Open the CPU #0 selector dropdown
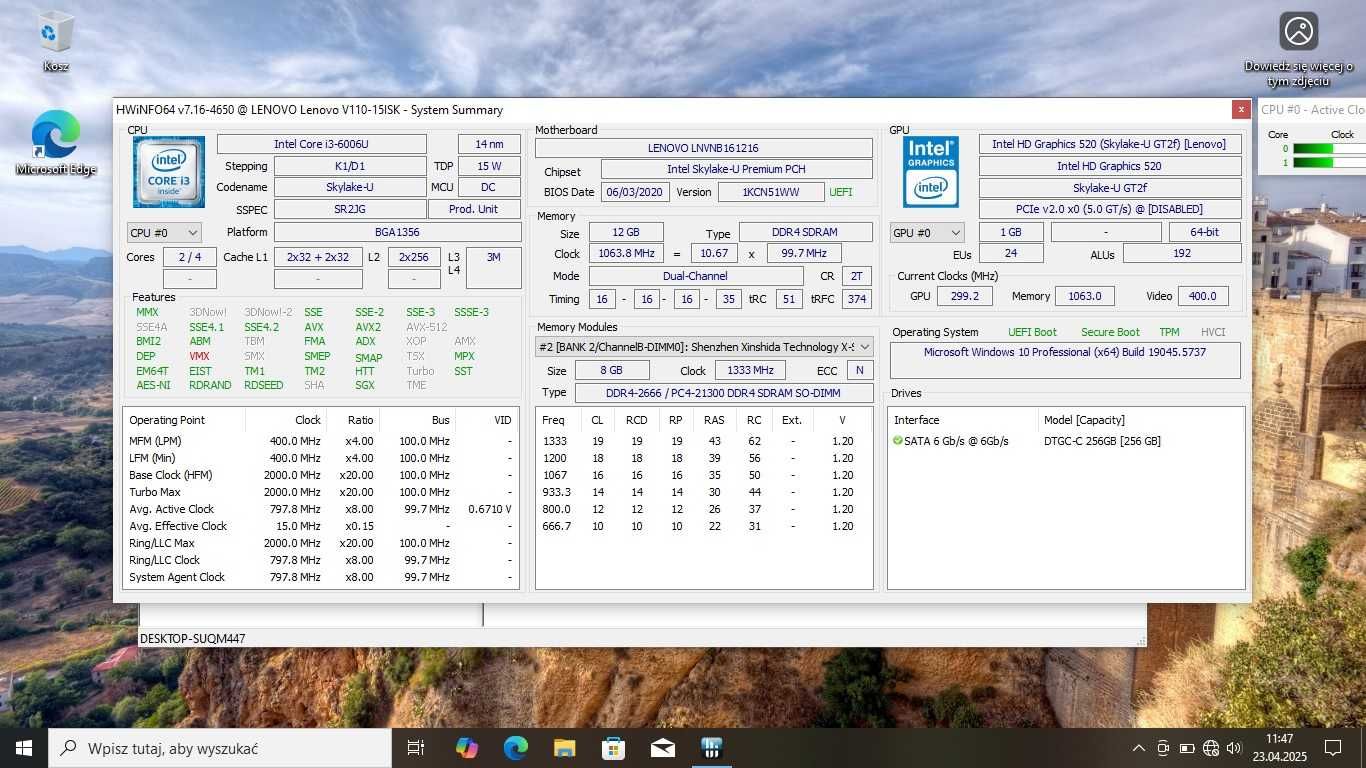The image size is (1366, 768). coord(164,232)
